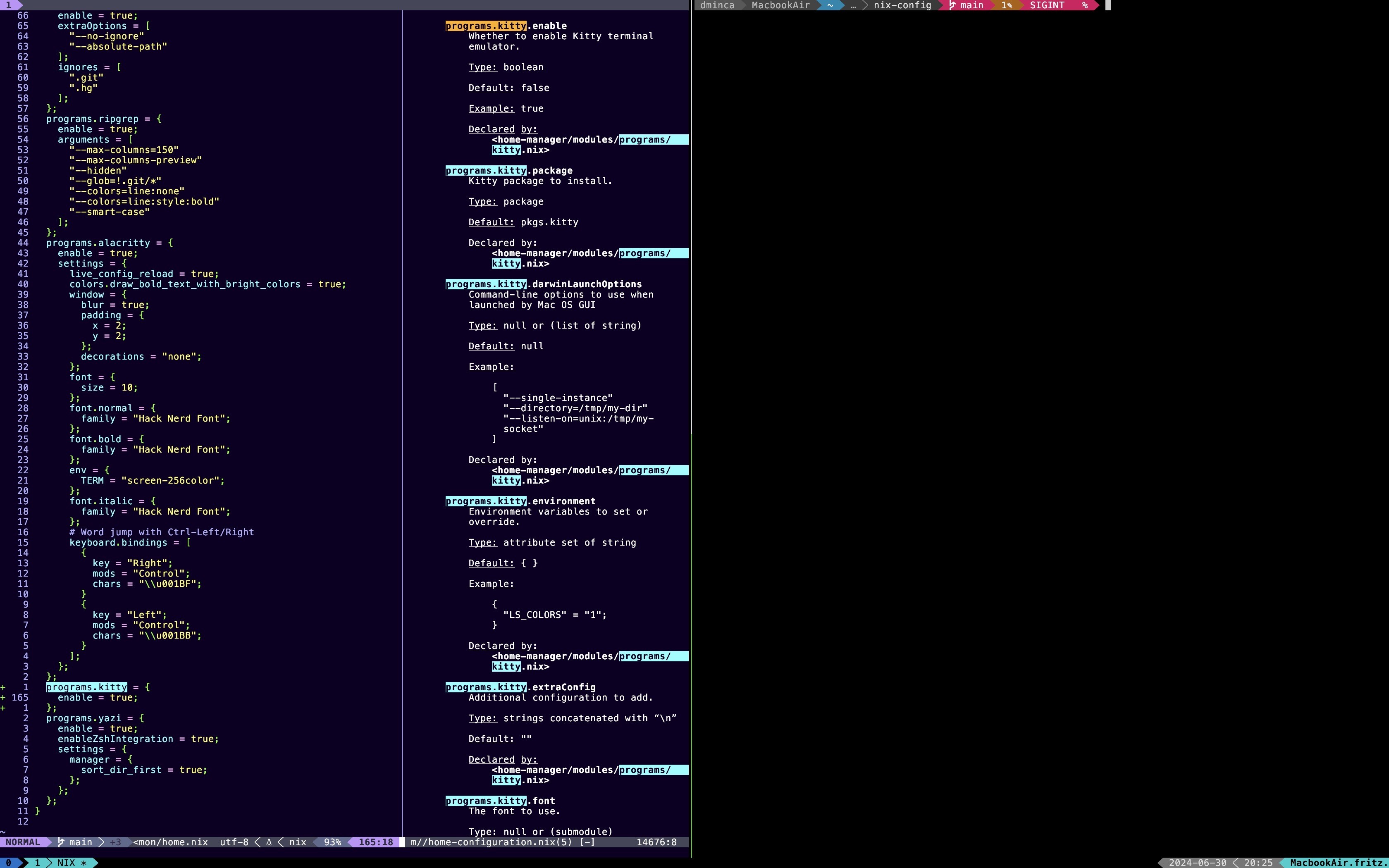Select tmux window '1 NIX *'
1389x868 pixels.
[x=60, y=863]
